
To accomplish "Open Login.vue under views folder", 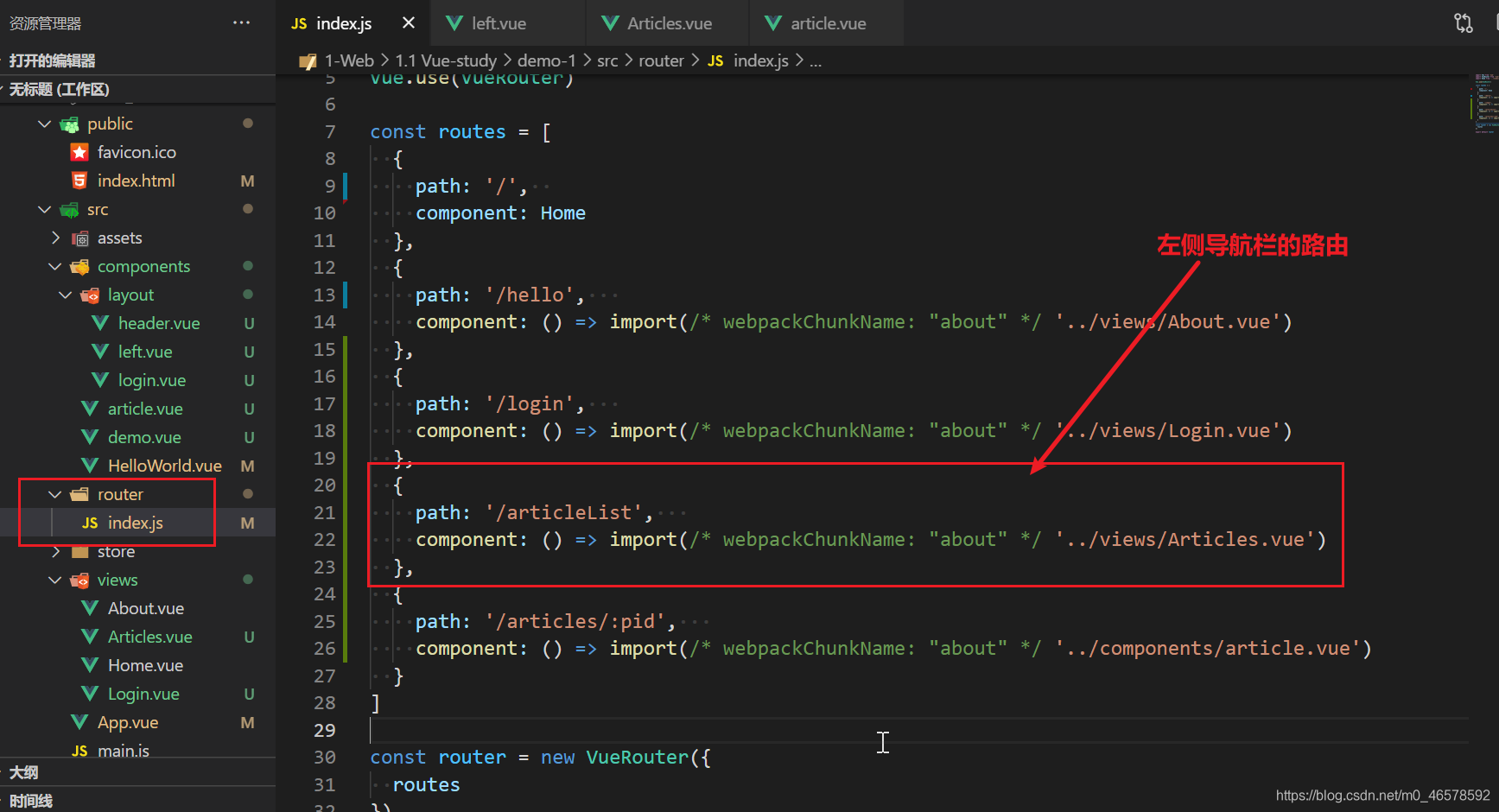I will point(143,694).
